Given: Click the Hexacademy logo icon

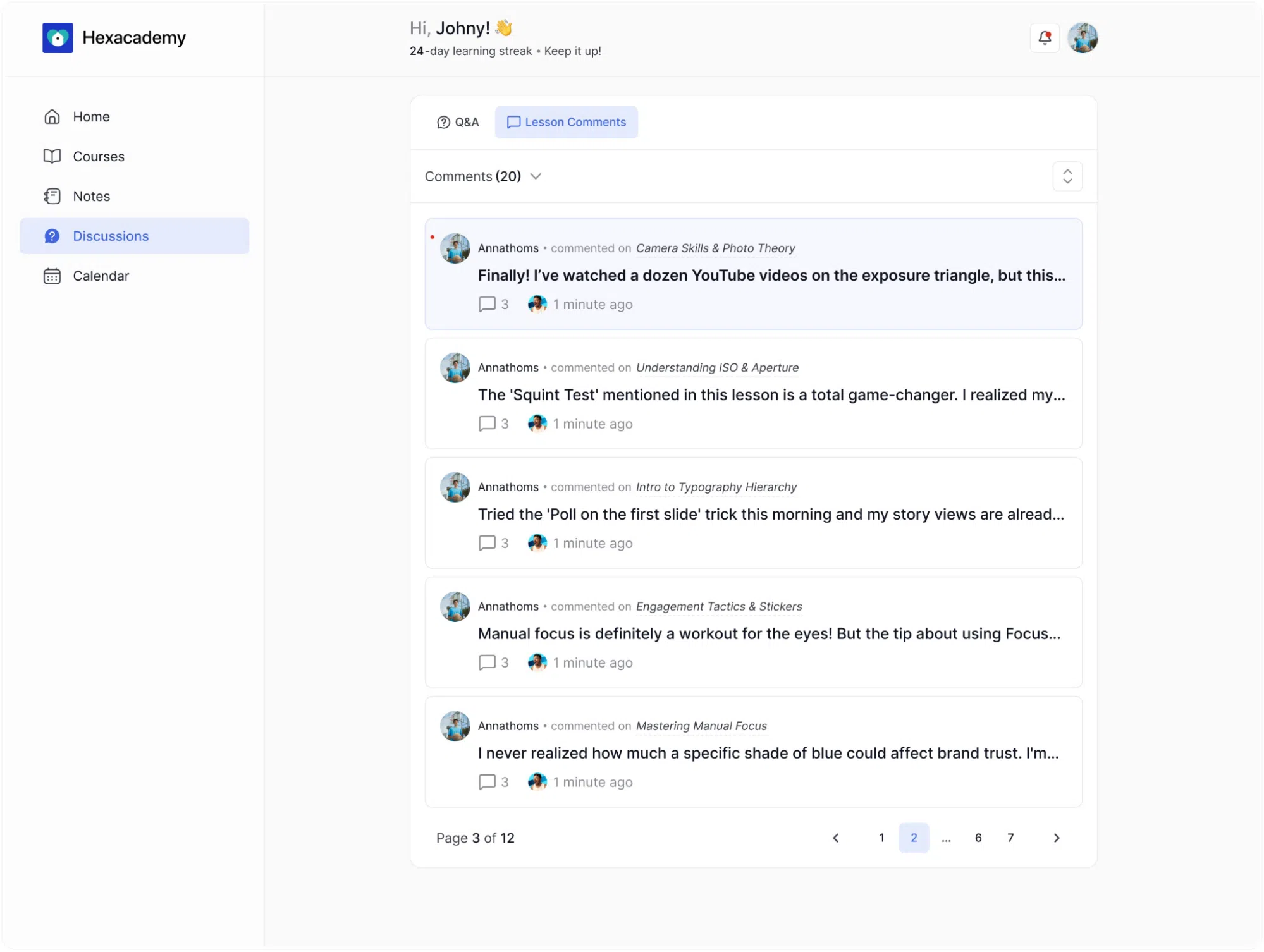Looking at the screenshot, I should coord(58,38).
